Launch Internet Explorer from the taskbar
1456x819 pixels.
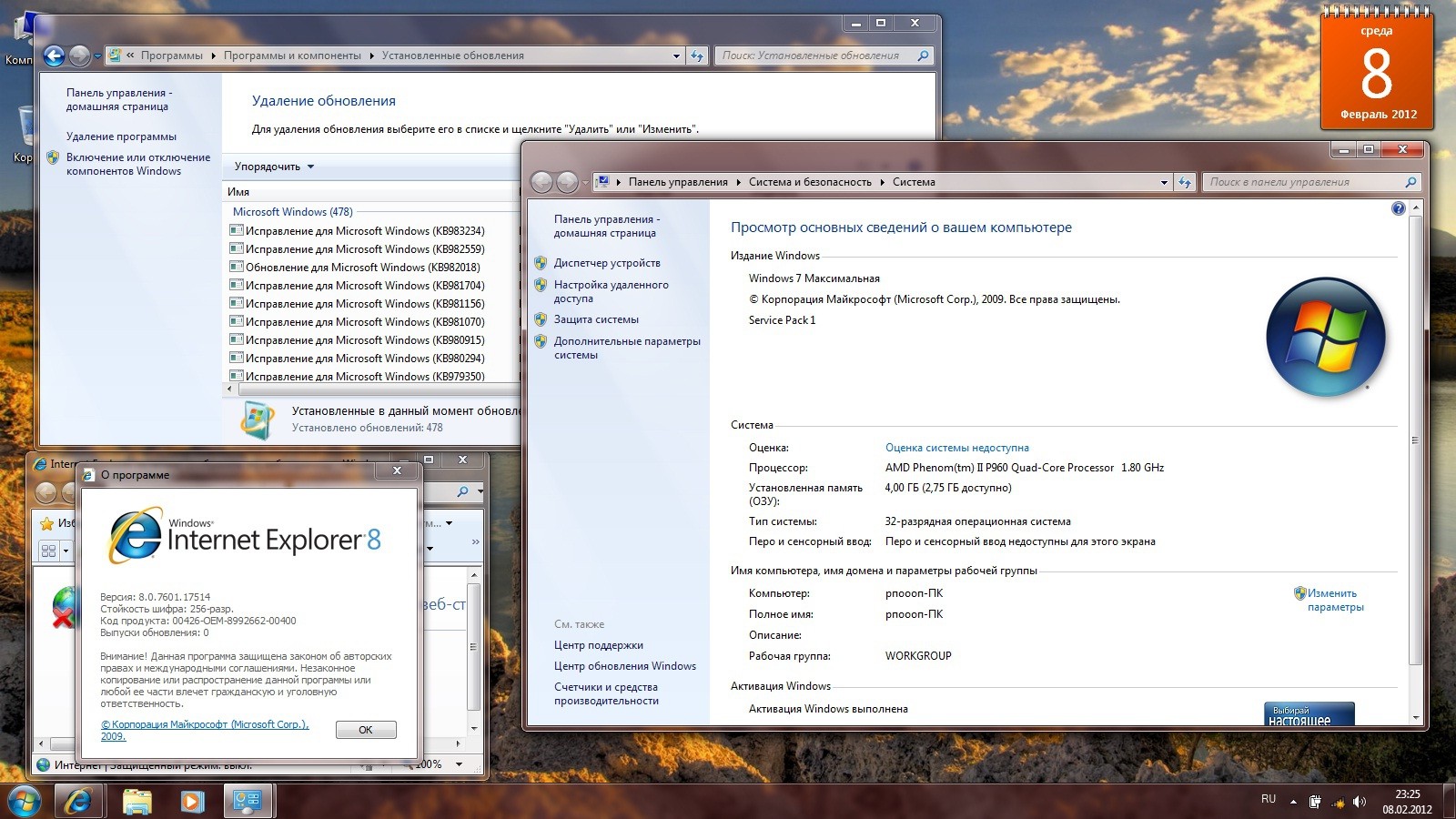pyautogui.click(x=79, y=801)
